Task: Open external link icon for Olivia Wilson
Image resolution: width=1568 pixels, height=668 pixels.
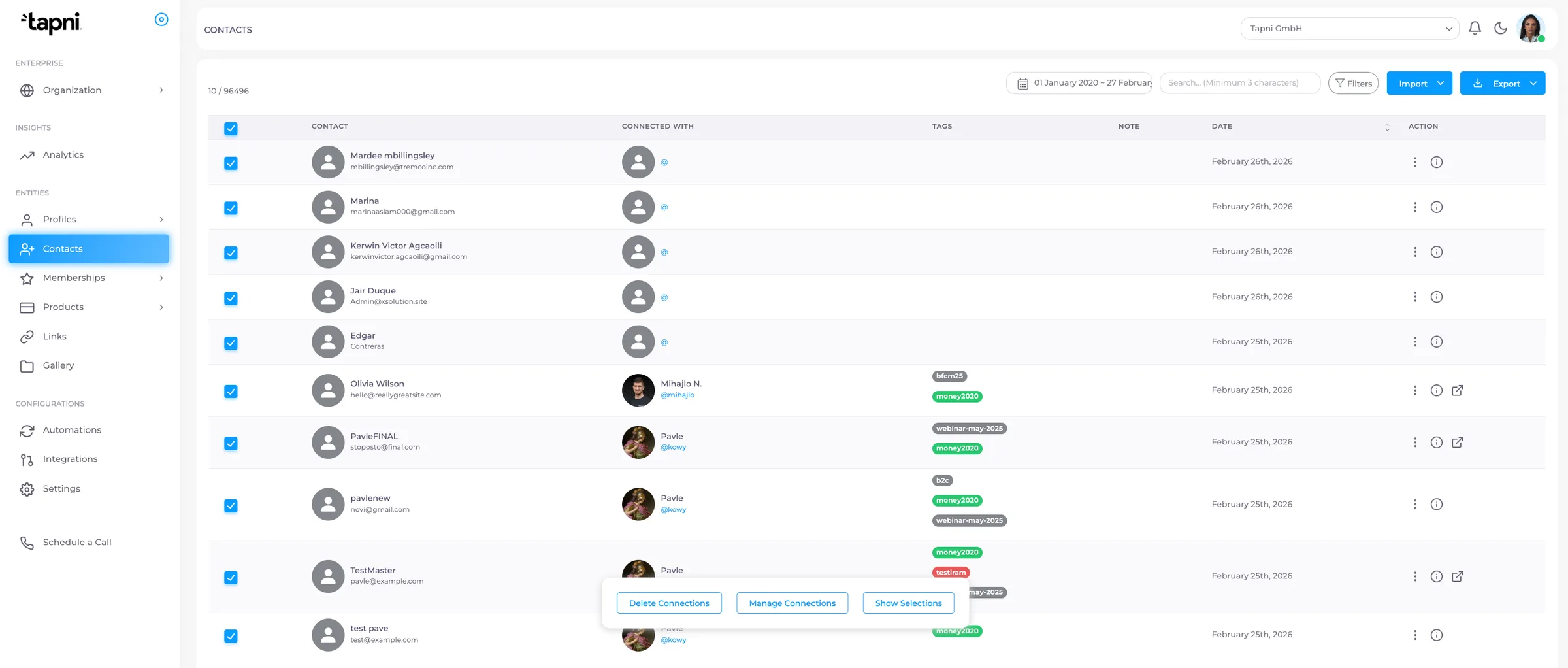Action: point(1457,390)
